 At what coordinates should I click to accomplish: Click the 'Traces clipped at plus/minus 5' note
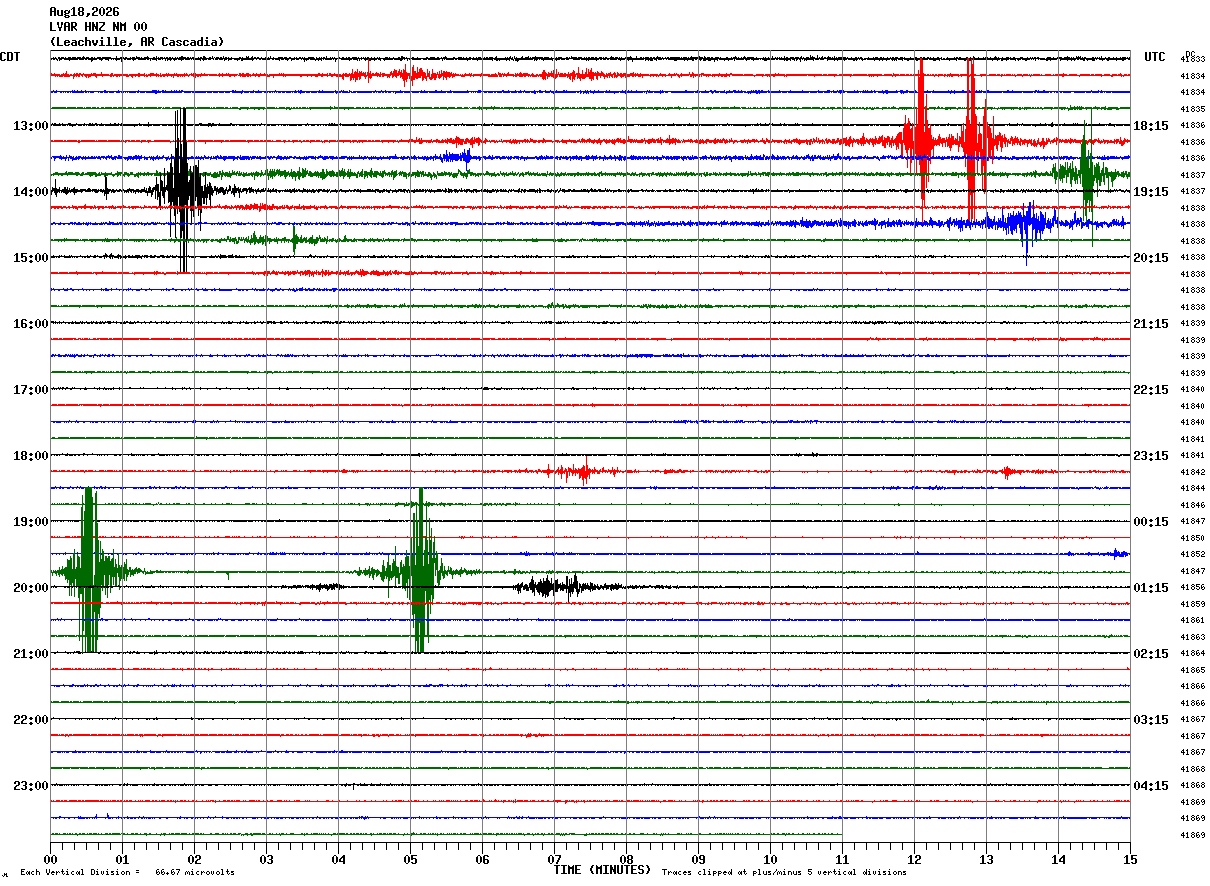point(784,872)
